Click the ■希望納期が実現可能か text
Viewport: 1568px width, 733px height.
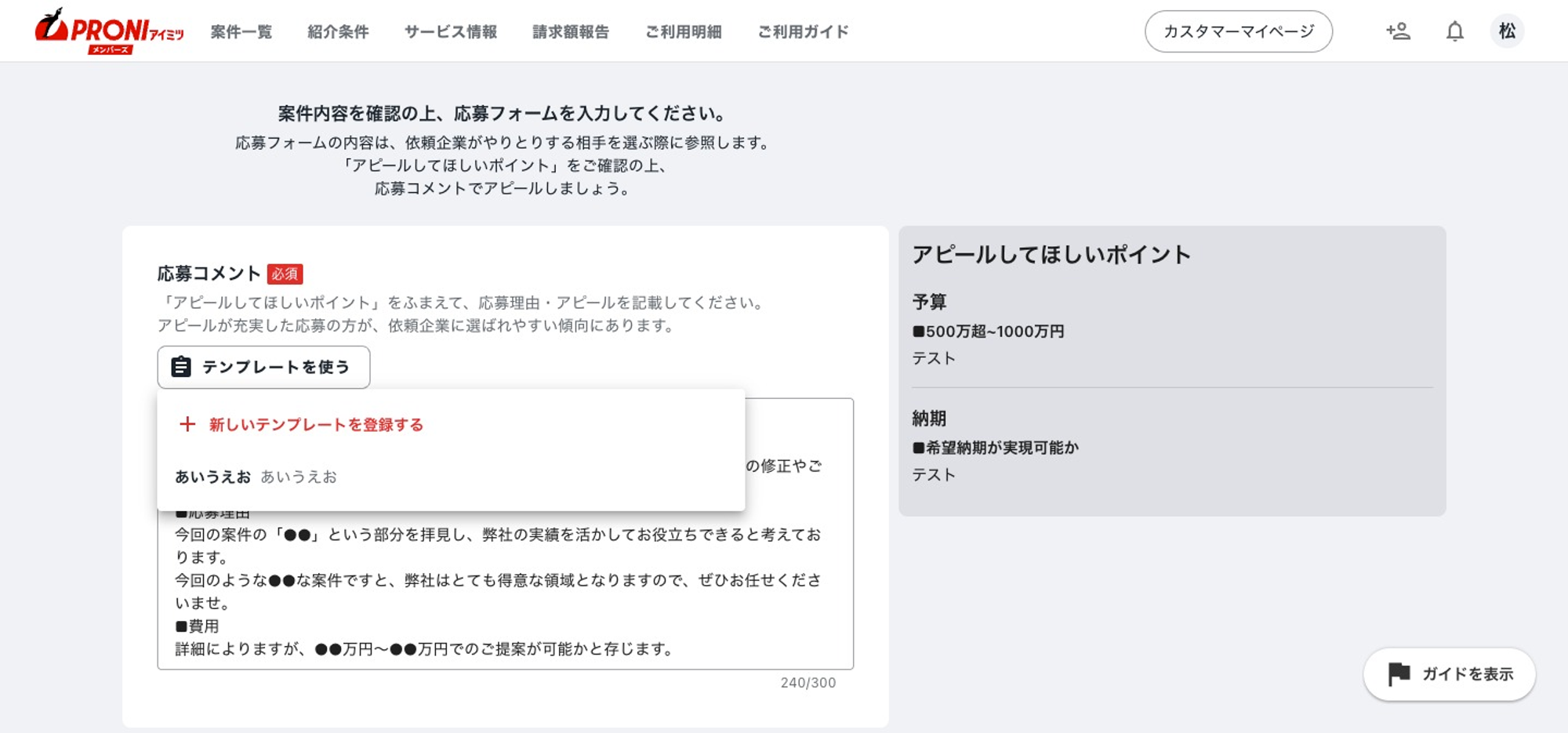pyautogui.click(x=996, y=448)
